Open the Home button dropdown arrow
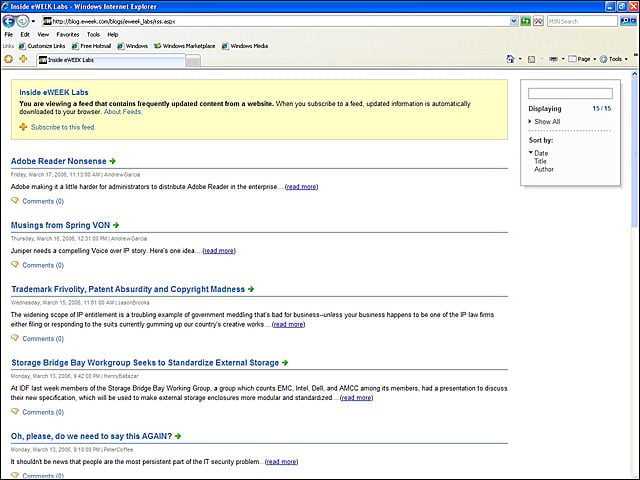Image resolution: width=640 pixels, height=480 pixels. [x=520, y=59]
